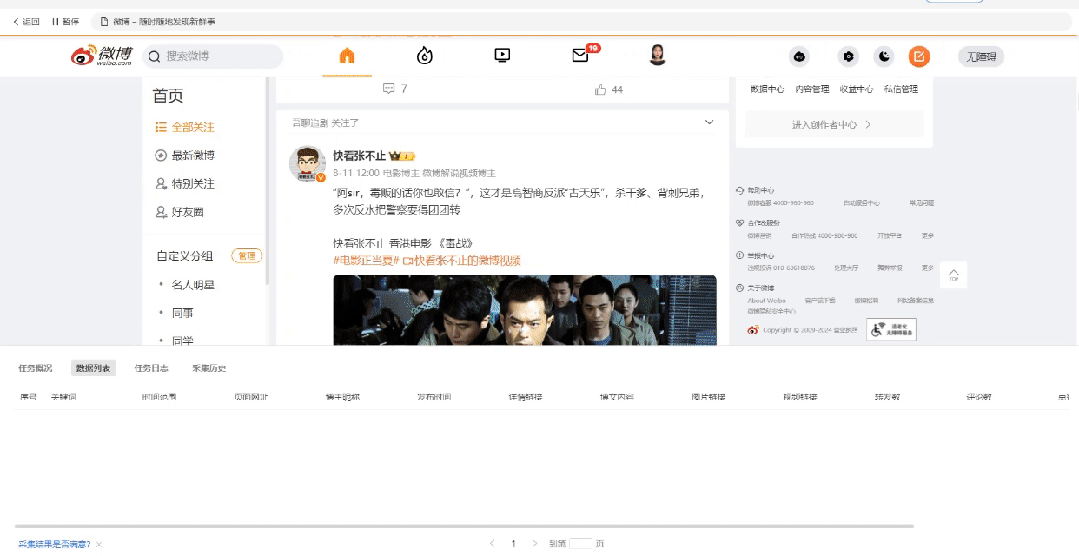Click the like thumbs-up icon

tap(601, 89)
